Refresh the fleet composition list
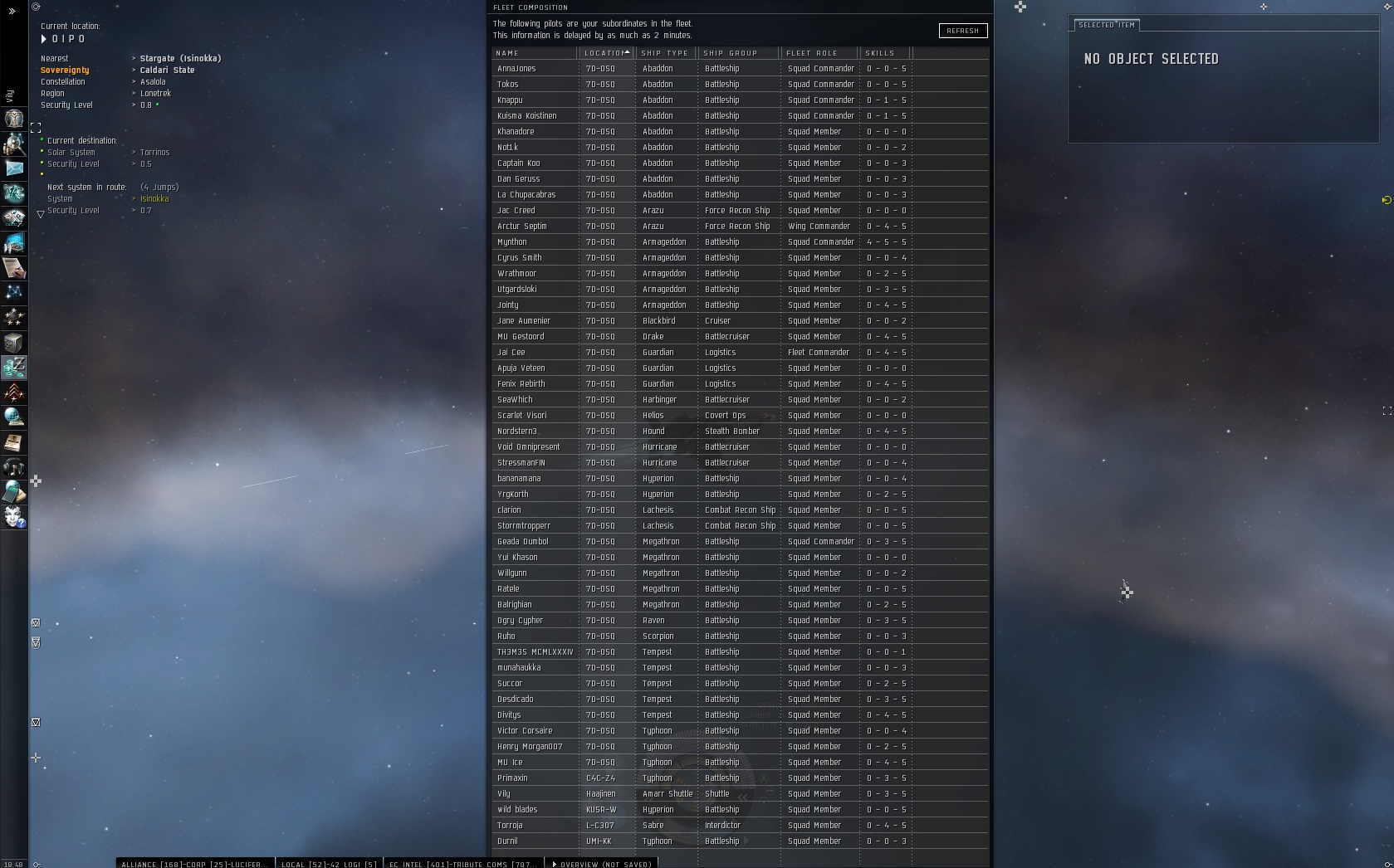Viewport: 1394px width, 868px height. [x=963, y=31]
